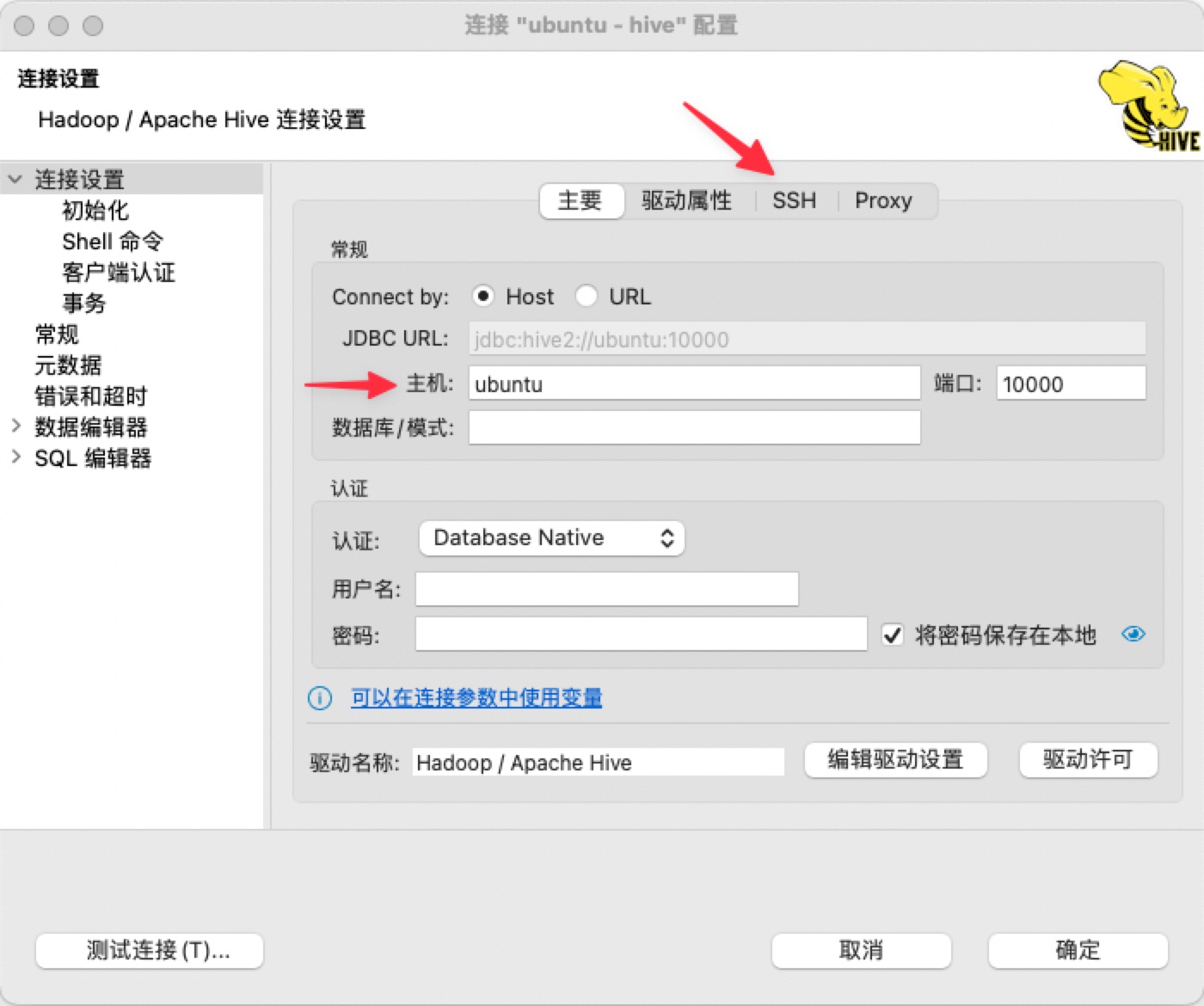Click the 数据库/模式 input field
This screenshot has height=1006, width=1204.
coord(695,427)
